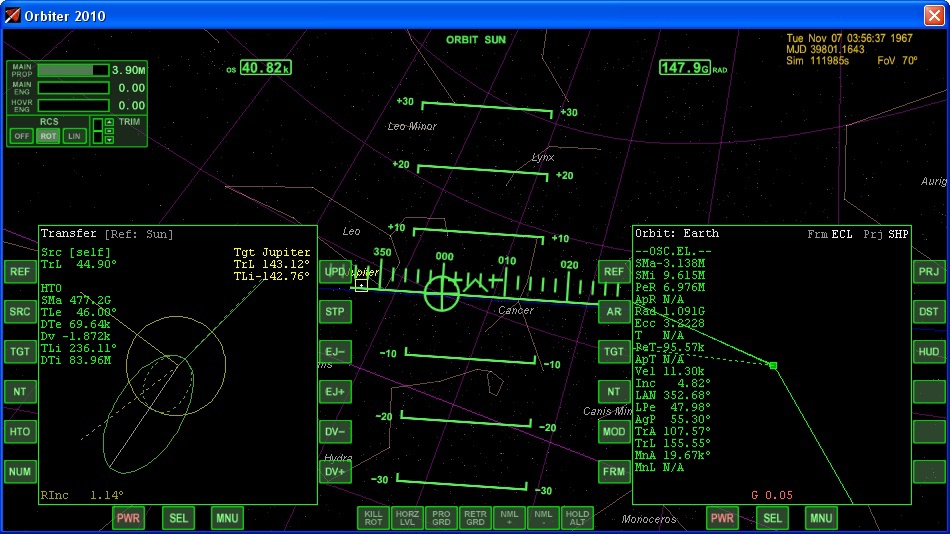Click HUD button on Orbit MFD
The height and width of the screenshot is (534, 950).
929,352
